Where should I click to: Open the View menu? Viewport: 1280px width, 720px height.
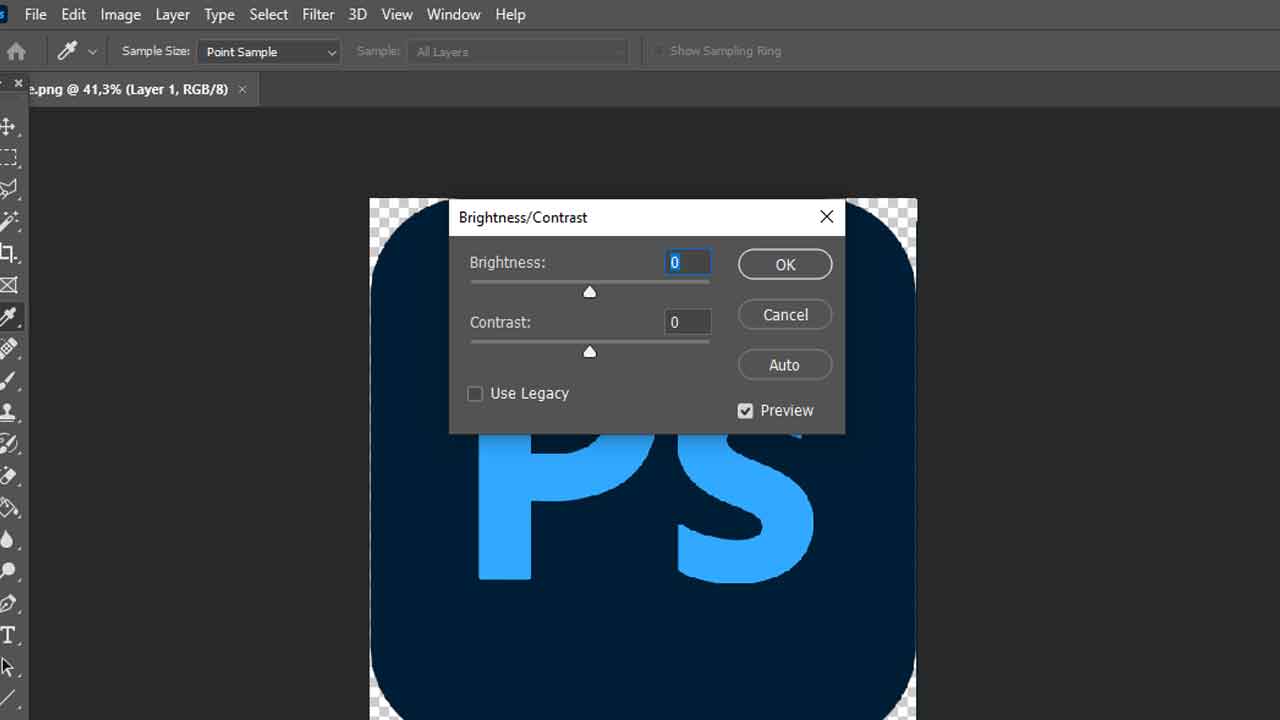click(397, 15)
